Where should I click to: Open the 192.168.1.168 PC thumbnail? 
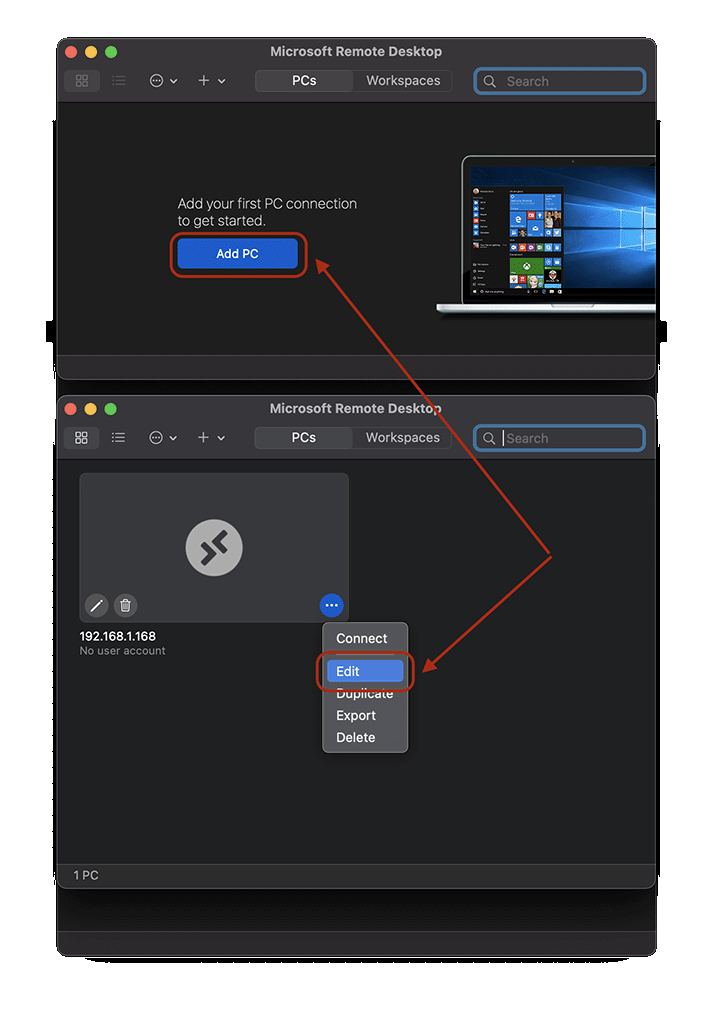coord(214,547)
